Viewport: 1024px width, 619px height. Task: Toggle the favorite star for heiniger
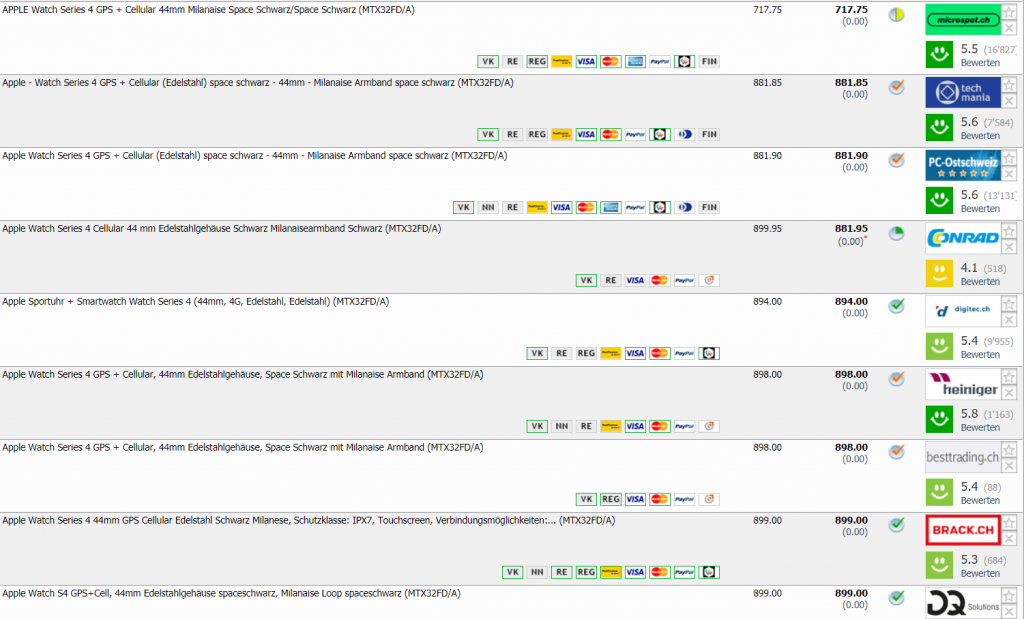pyautogui.click(x=1009, y=377)
